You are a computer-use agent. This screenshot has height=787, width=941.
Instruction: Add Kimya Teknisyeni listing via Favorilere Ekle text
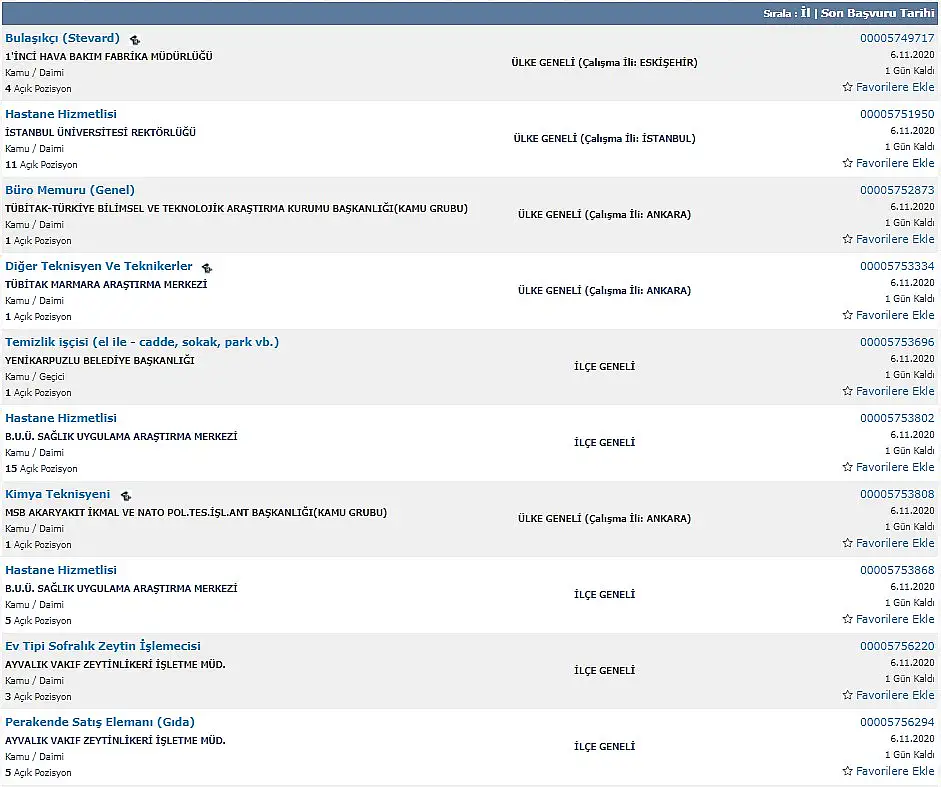895,543
